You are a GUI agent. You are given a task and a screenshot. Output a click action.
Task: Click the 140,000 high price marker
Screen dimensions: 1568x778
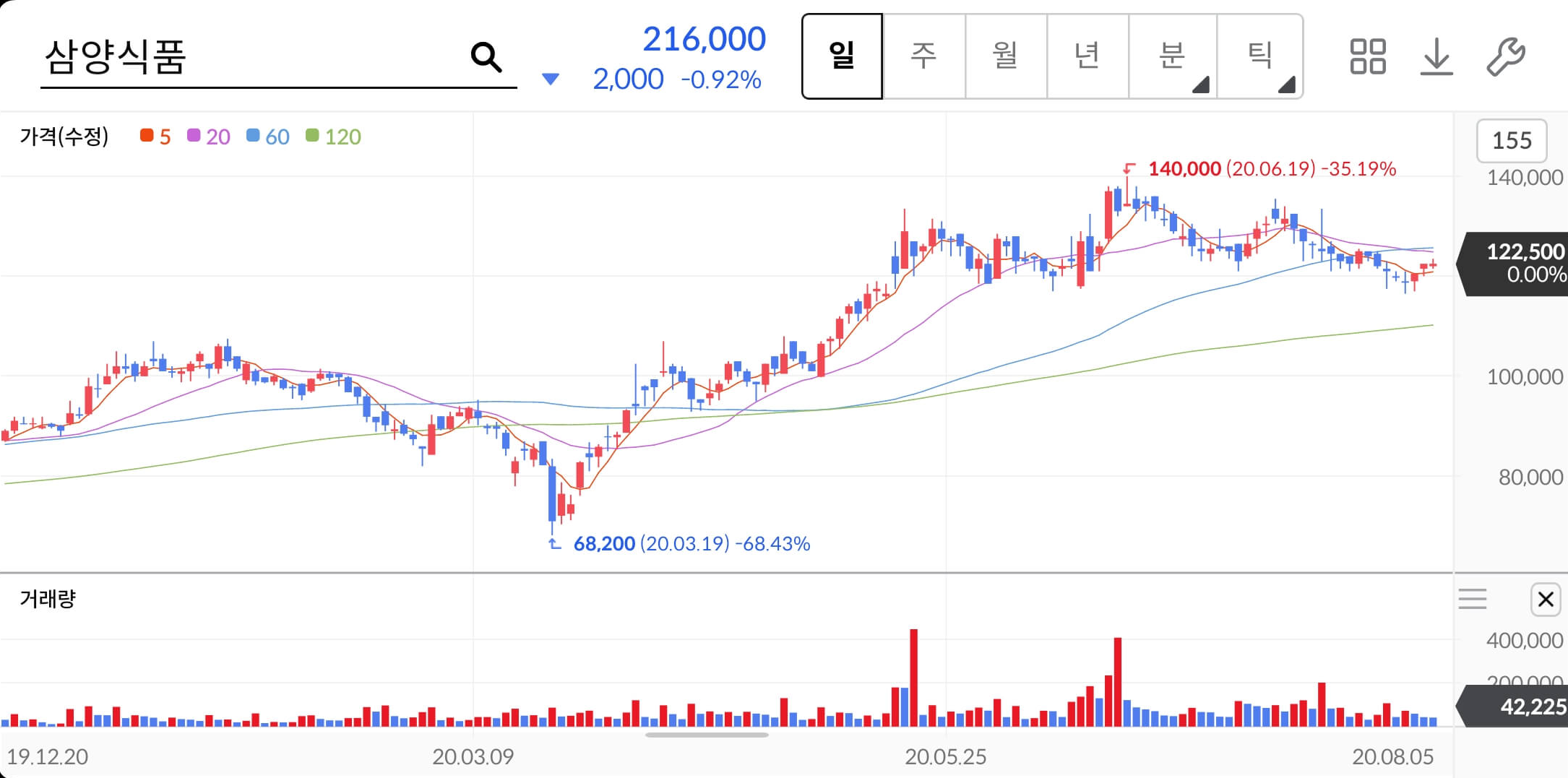pyautogui.click(x=1259, y=168)
